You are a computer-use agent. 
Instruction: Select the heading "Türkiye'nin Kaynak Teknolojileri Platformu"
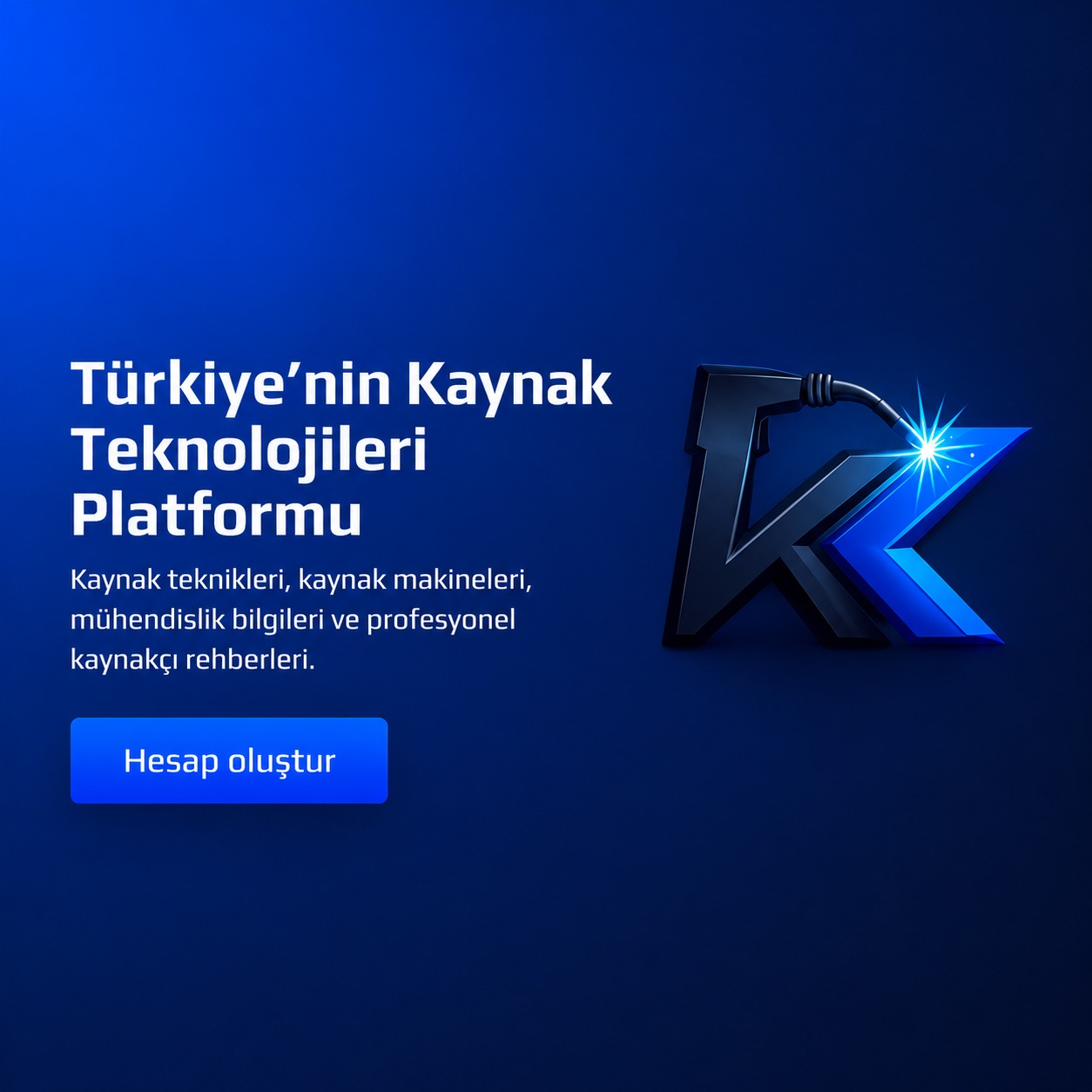(341, 449)
